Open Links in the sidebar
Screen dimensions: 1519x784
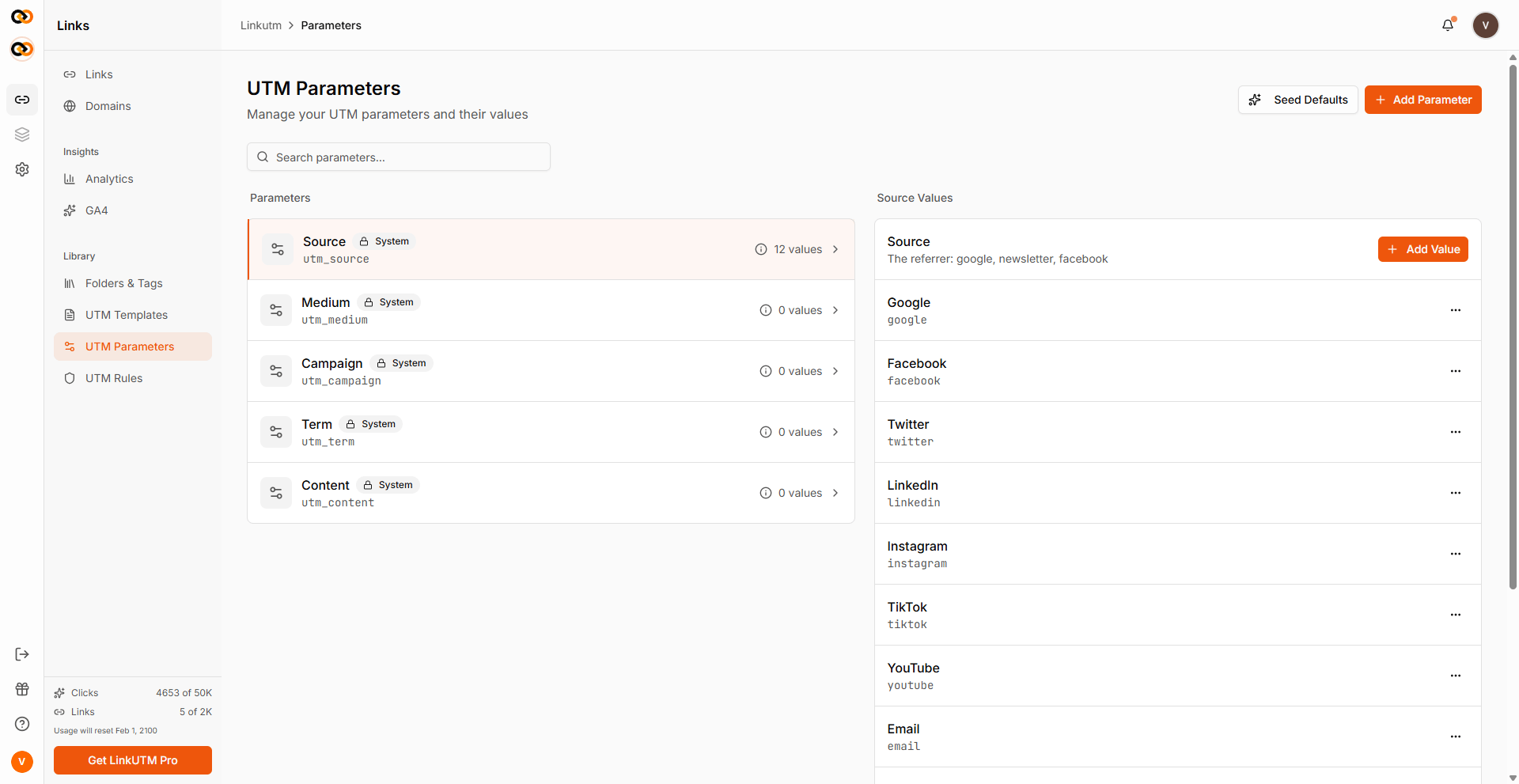(x=133, y=74)
